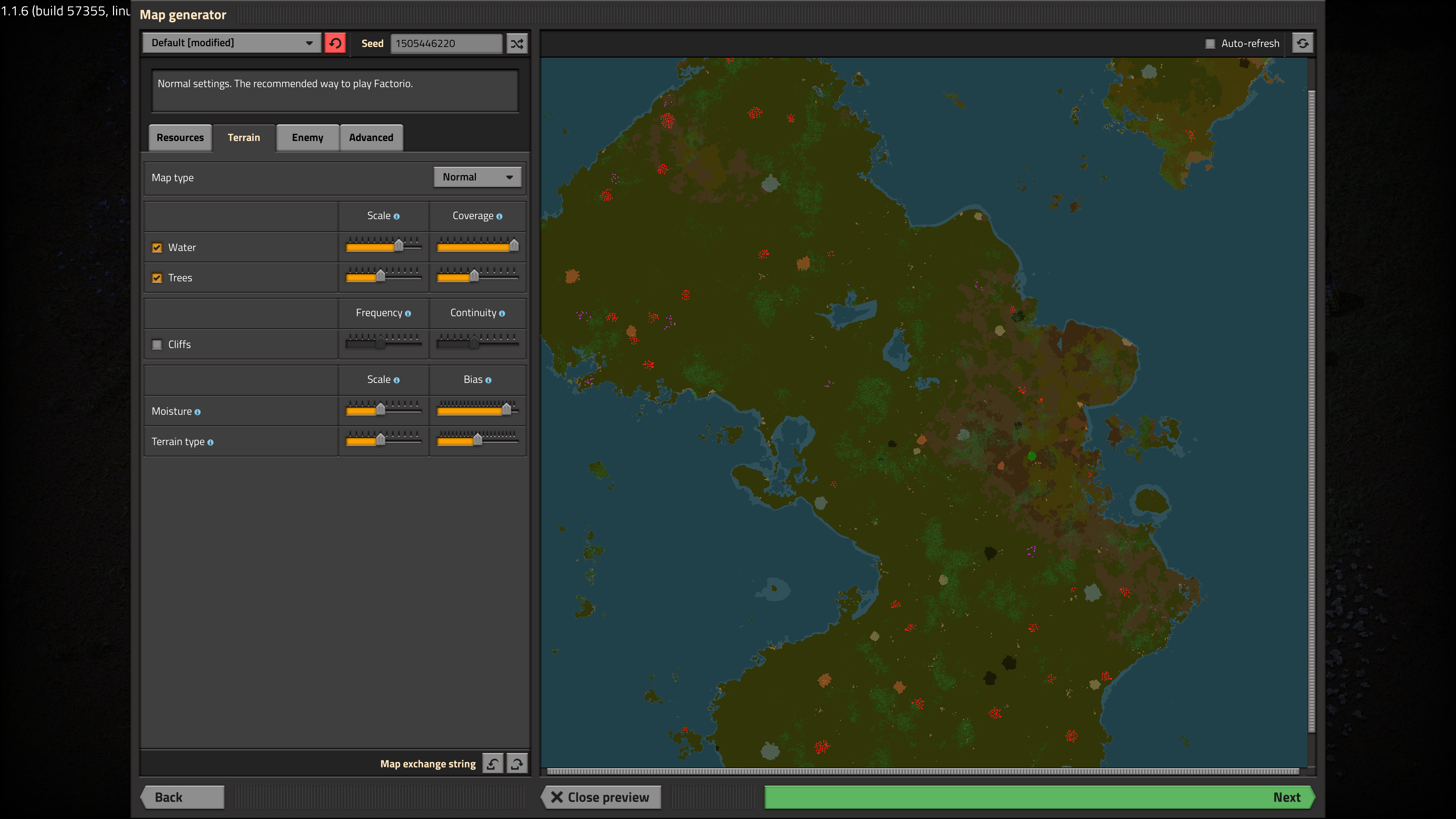
Task: Randomize the map seed shuffle icon
Action: tap(516, 43)
